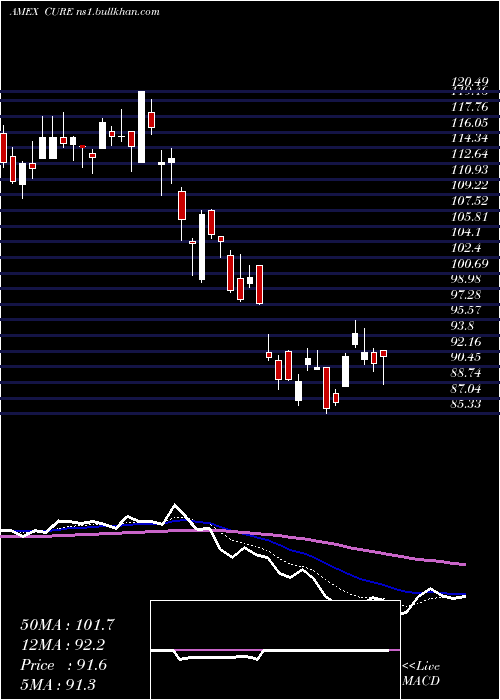
Task: Click the 107.52 price axis label
Action: (470, 200)
